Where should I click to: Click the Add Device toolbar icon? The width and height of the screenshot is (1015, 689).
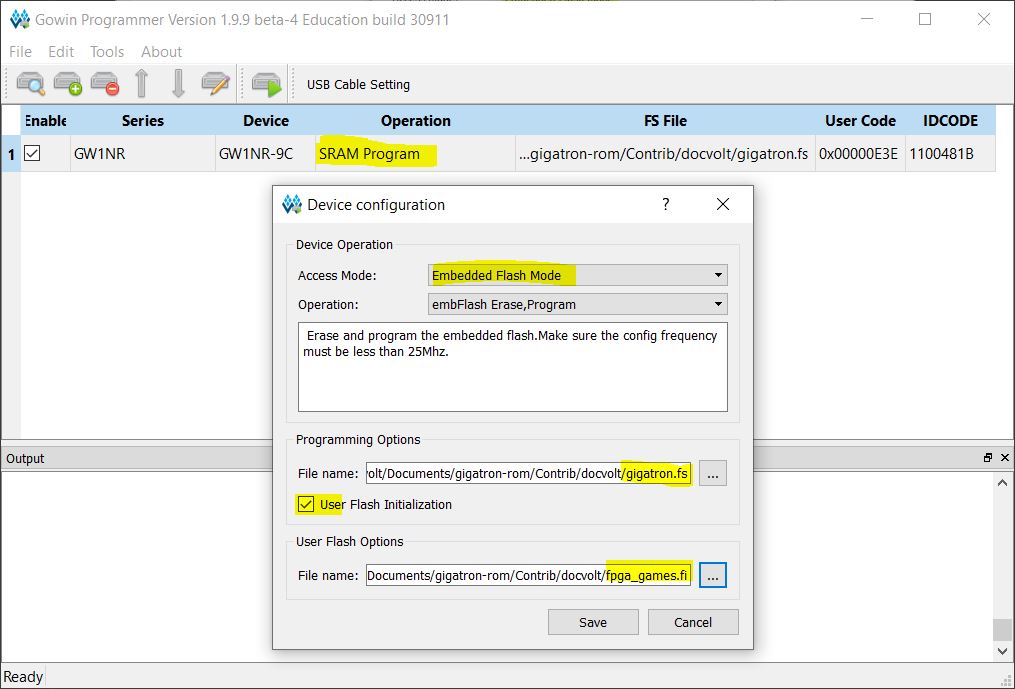click(x=67, y=84)
